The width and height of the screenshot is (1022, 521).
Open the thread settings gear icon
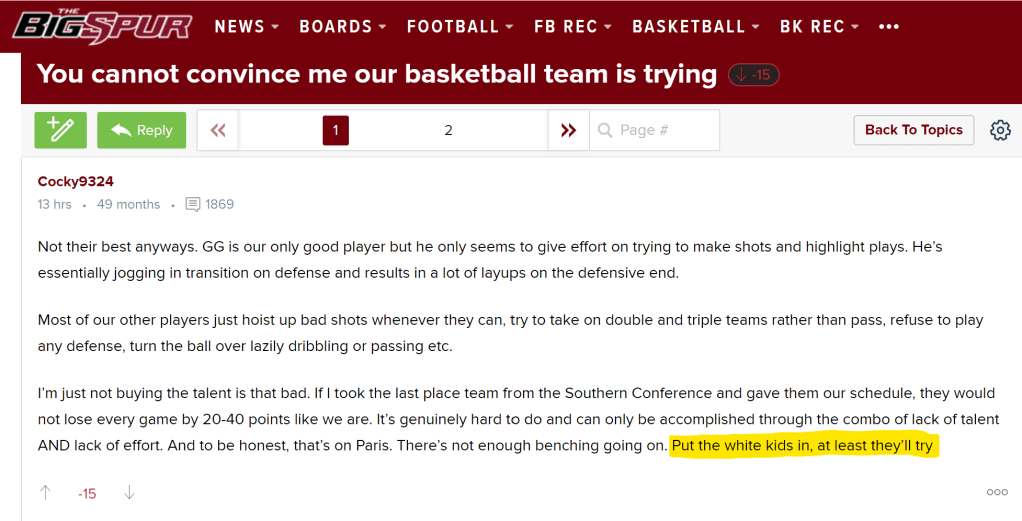1000,130
